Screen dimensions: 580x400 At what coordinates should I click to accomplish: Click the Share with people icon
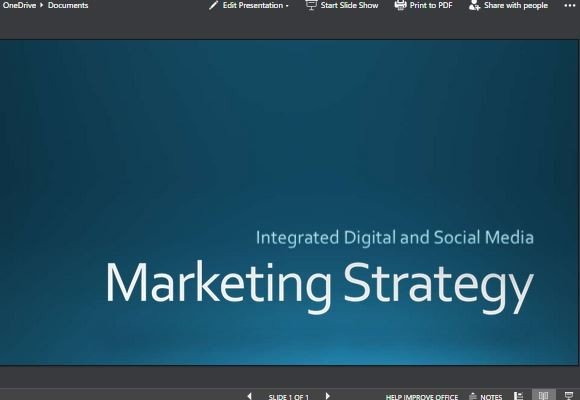coord(474,5)
